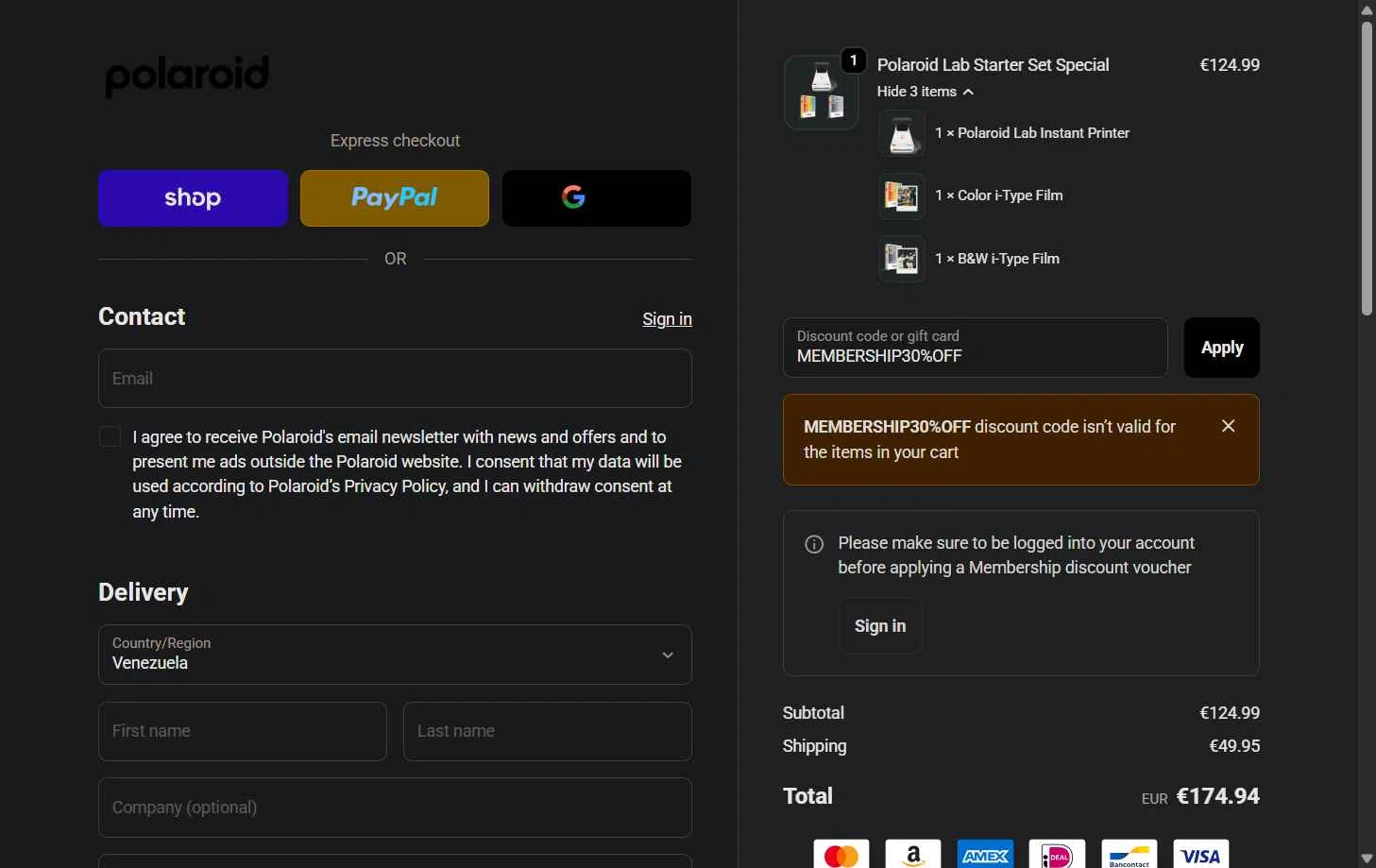1376x868 pixels.
Task: Focus the Last name field
Action: coord(548,731)
